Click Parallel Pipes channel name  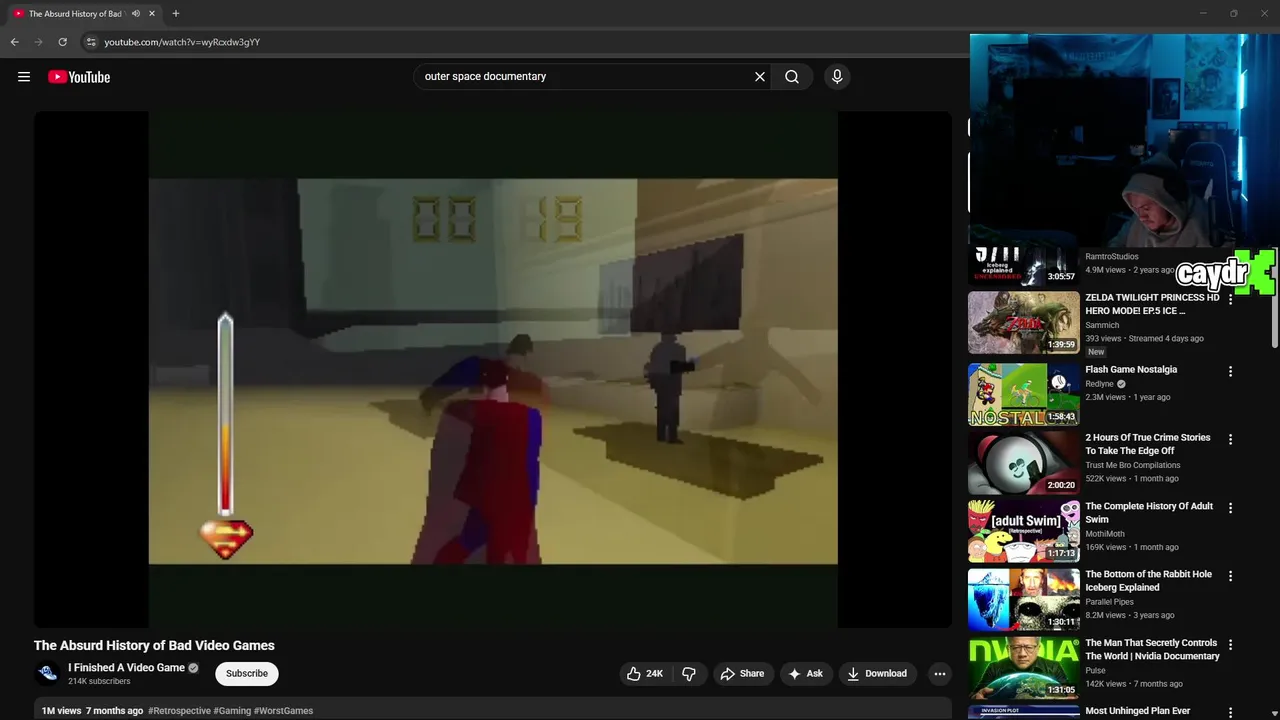pyautogui.click(x=1112, y=602)
